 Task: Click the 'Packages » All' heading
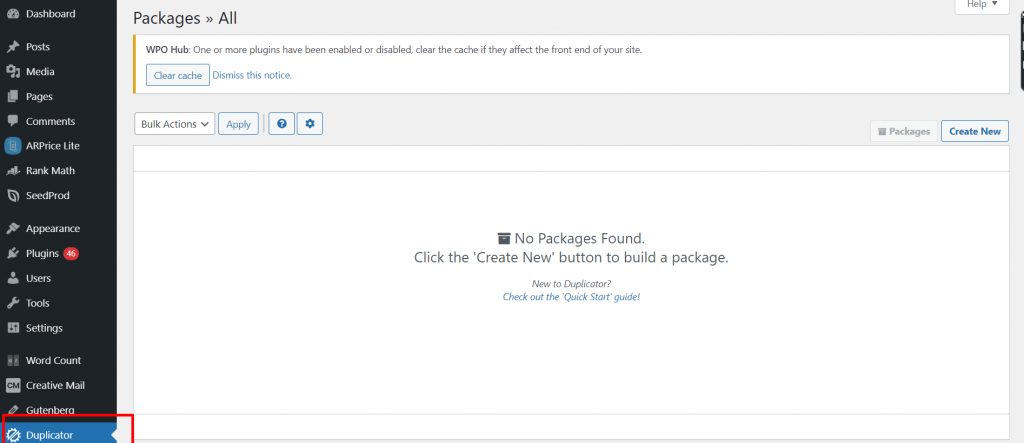tap(185, 18)
